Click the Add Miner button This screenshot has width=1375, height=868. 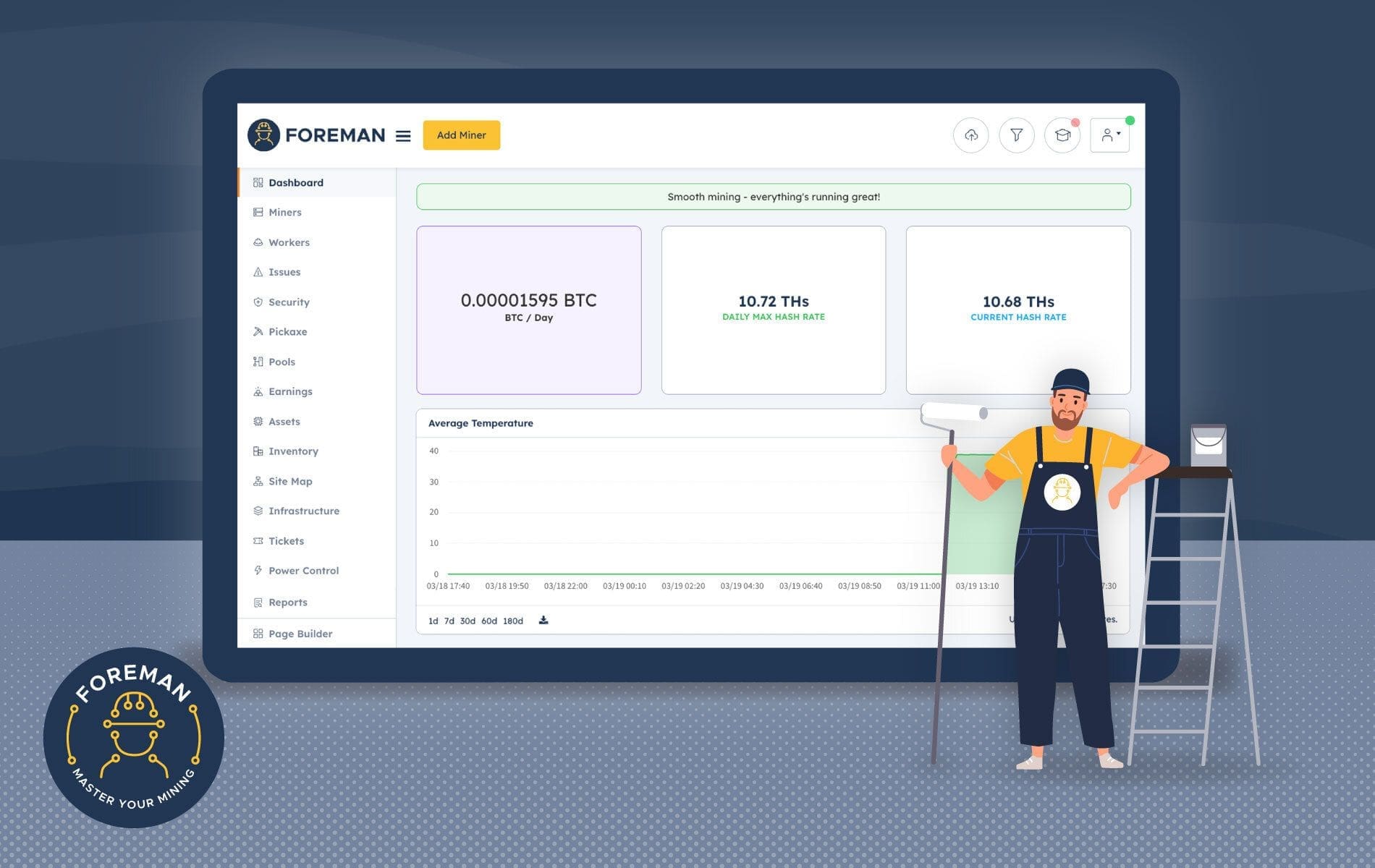pyautogui.click(x=461, y=135)
